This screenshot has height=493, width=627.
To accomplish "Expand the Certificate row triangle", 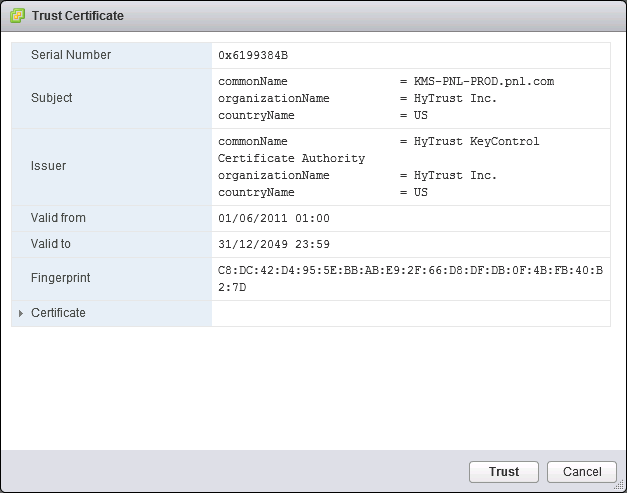I will (21, 313).
